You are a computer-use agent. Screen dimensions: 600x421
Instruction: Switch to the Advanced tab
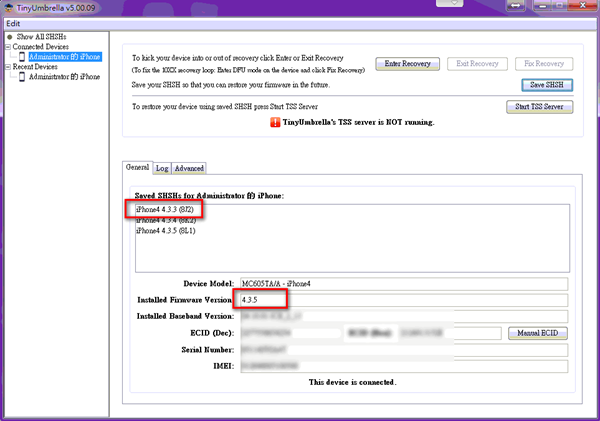188,168
